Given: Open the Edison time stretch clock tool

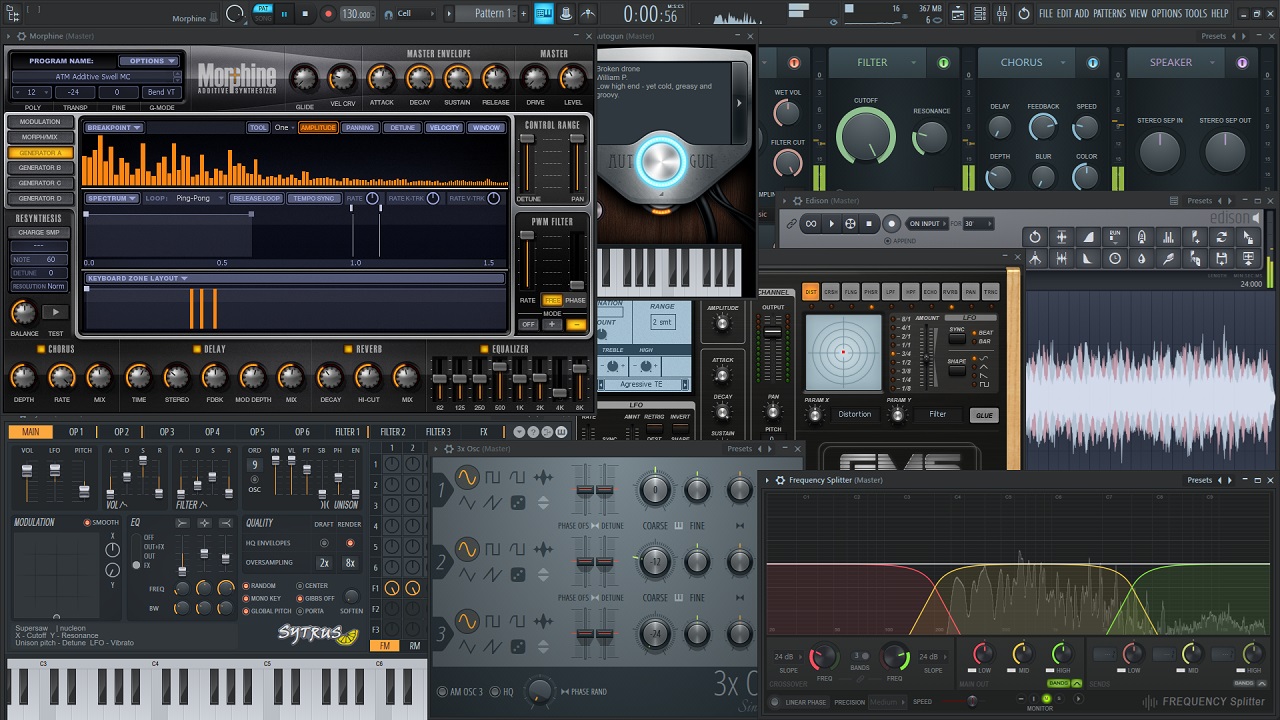Looking at the screenshot, I should [1115, 258].
